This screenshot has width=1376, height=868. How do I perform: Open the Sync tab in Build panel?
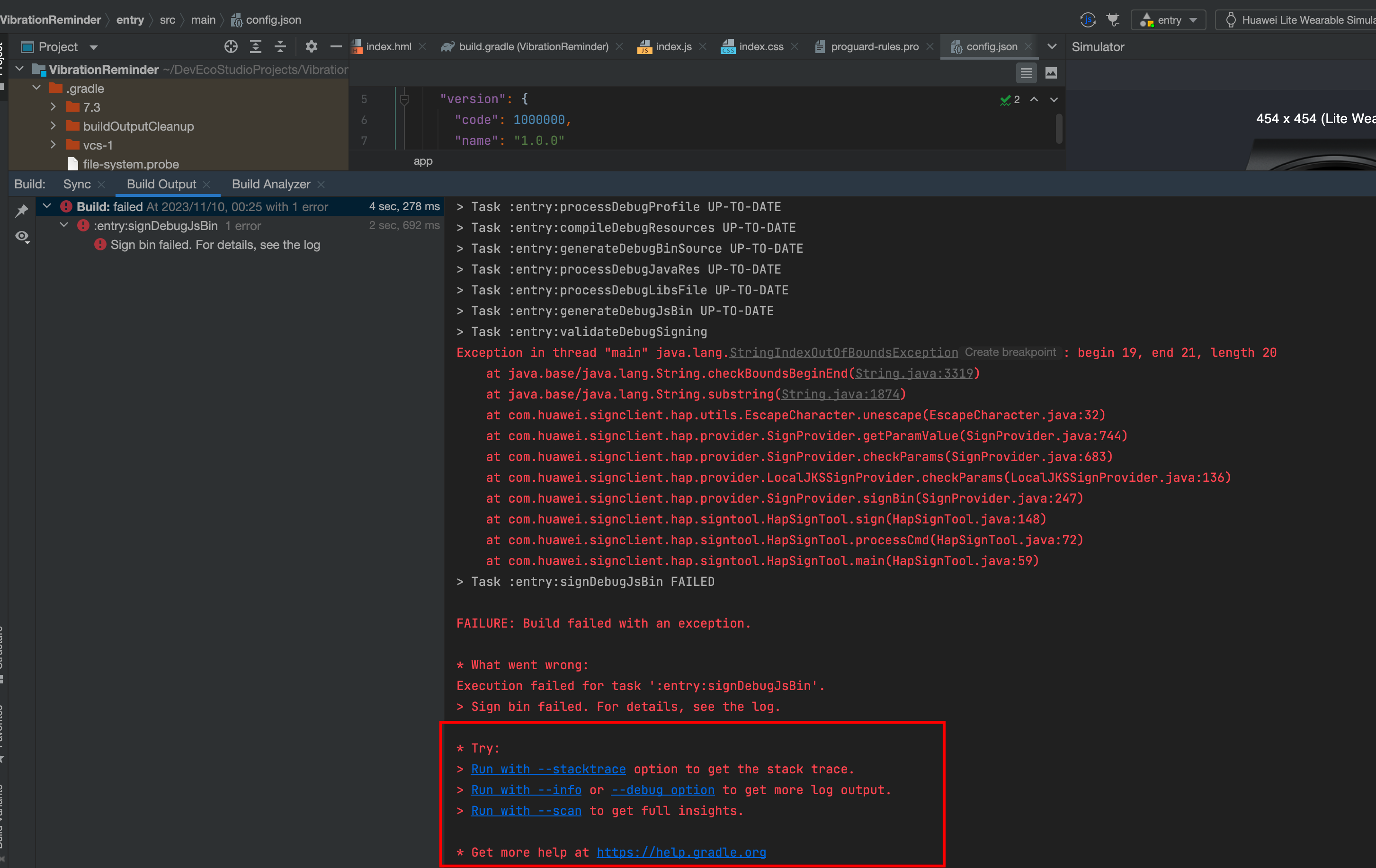[77, 185]
